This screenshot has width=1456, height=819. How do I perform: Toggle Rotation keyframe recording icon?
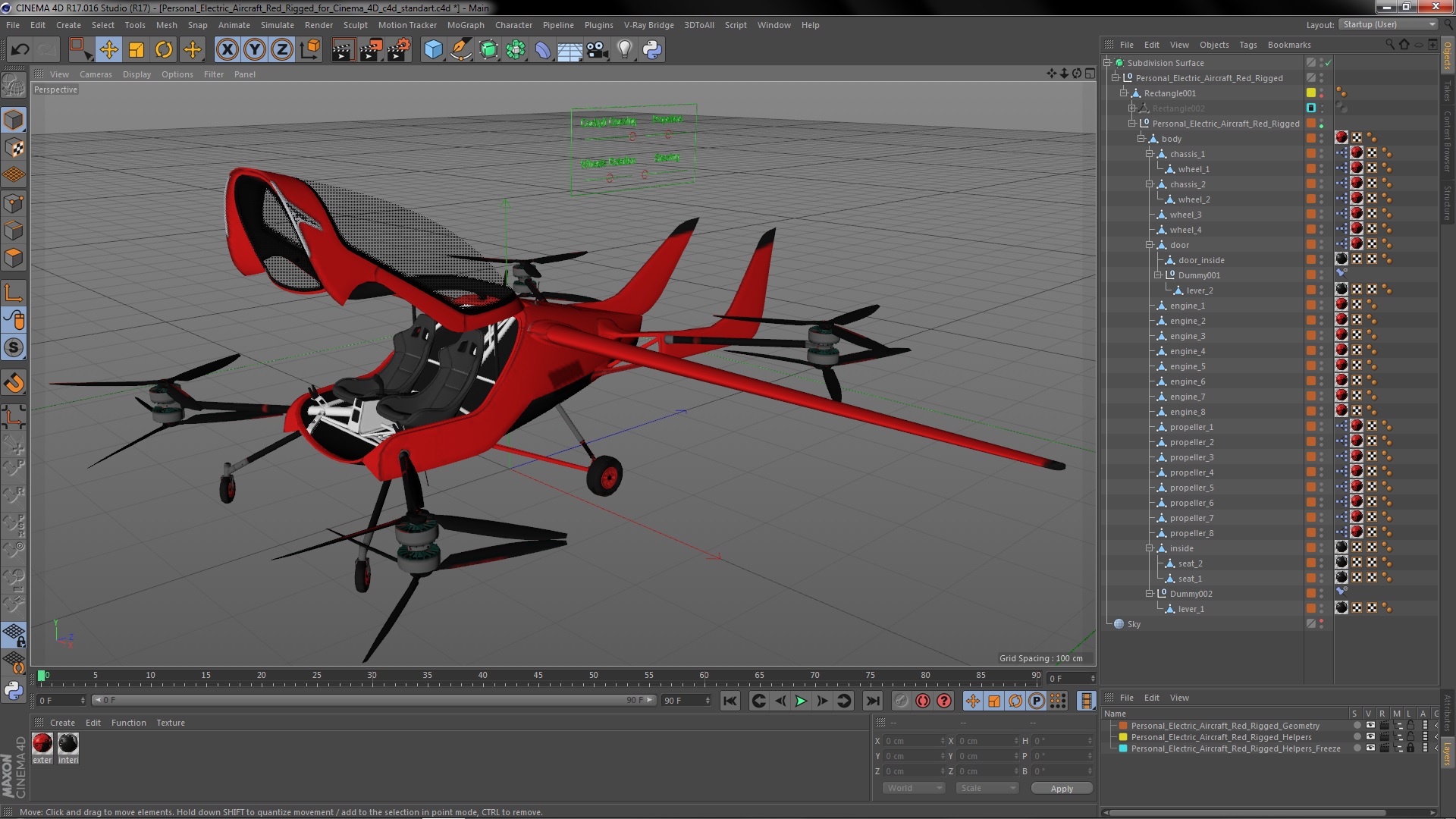tap(1015, 701)
